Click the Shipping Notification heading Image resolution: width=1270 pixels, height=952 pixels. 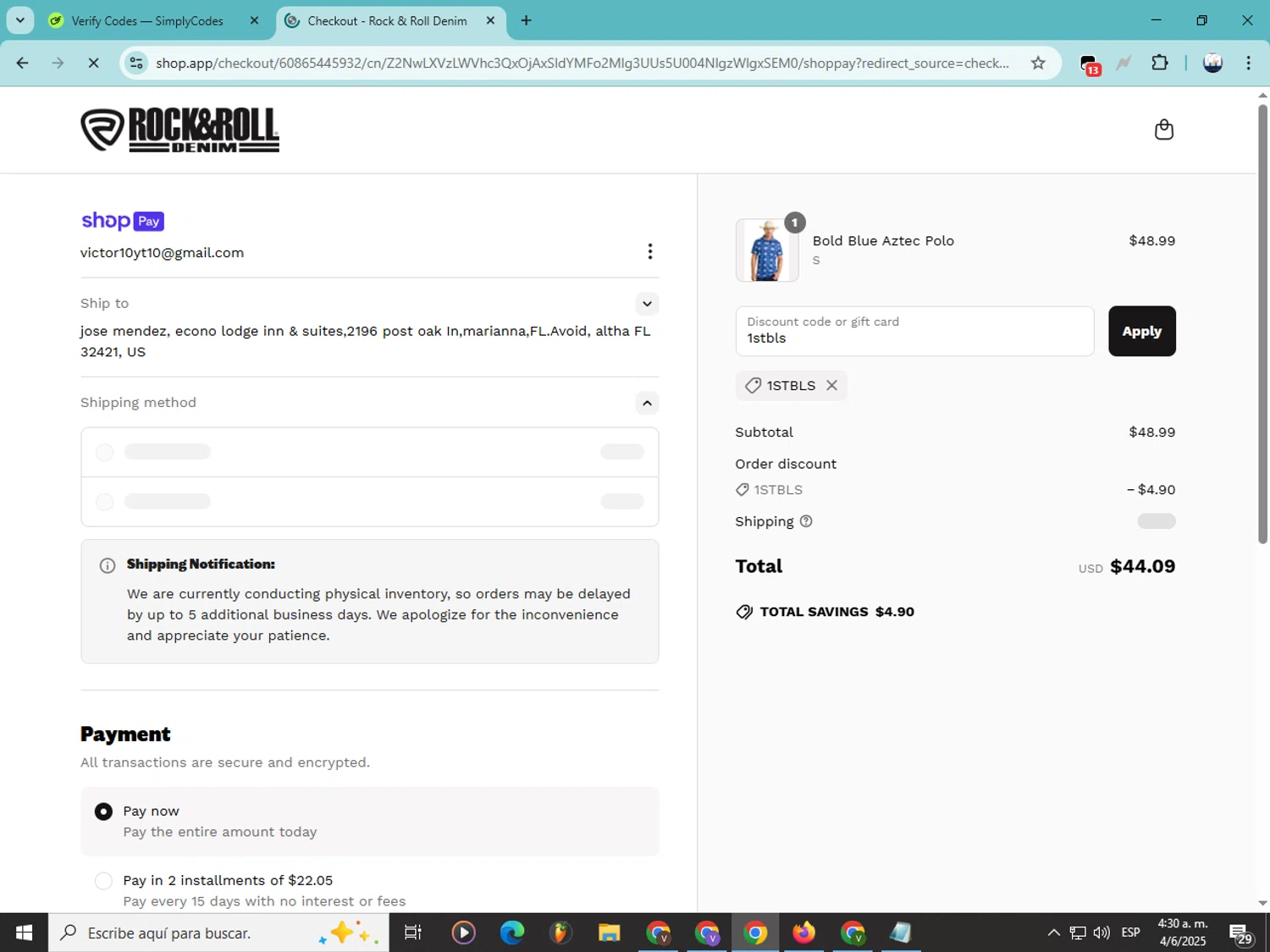[x=201, y=564]
